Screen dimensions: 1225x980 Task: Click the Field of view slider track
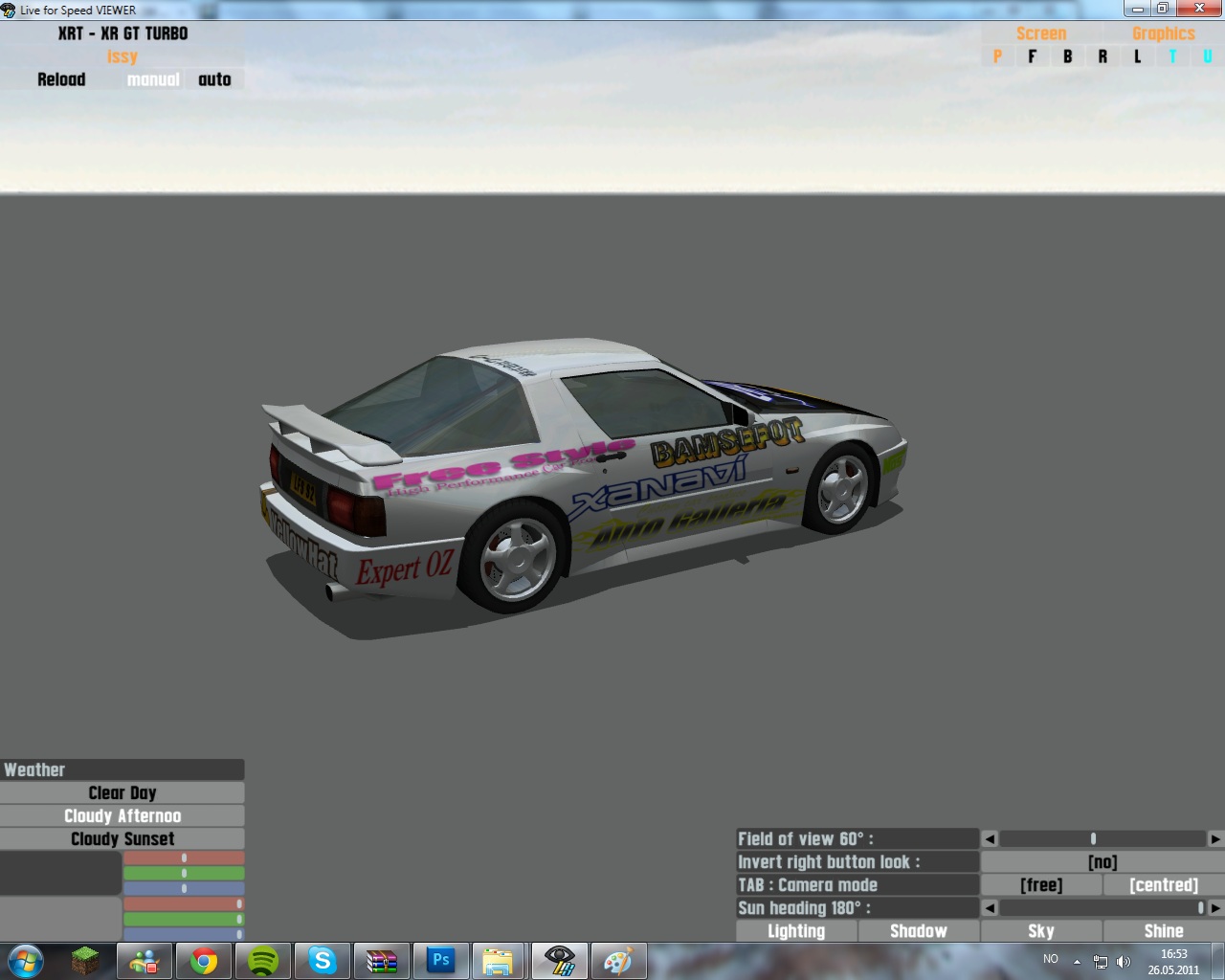[x=1102, y=839]
